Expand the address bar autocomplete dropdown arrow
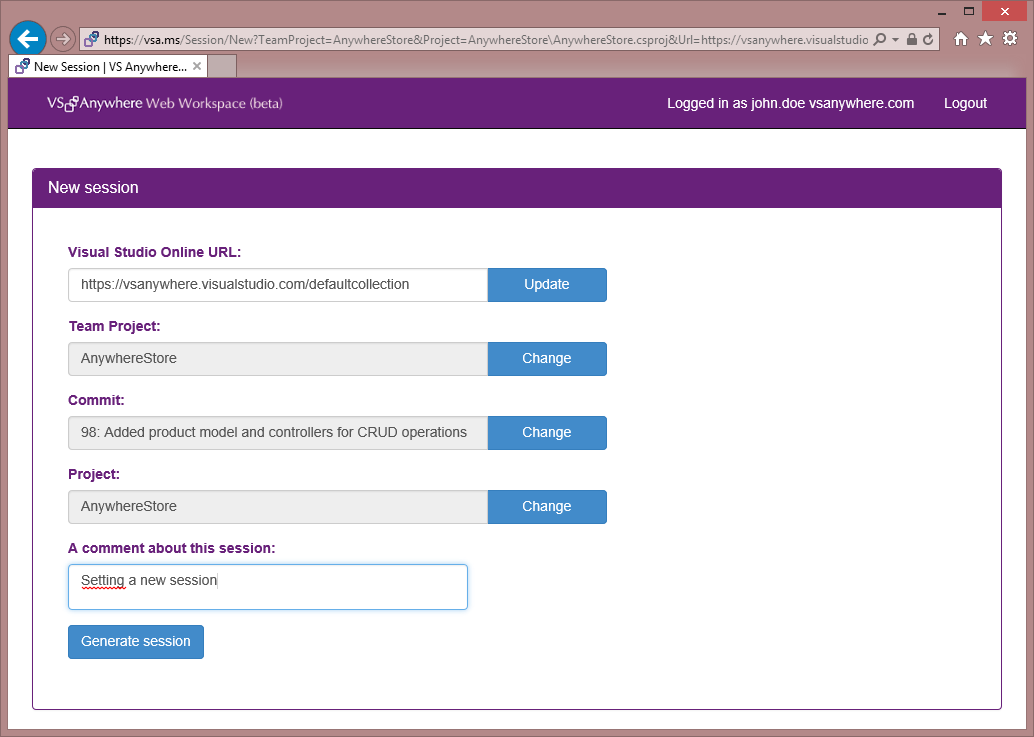The height and width of the screenshot is (737, 1034). 896,39
